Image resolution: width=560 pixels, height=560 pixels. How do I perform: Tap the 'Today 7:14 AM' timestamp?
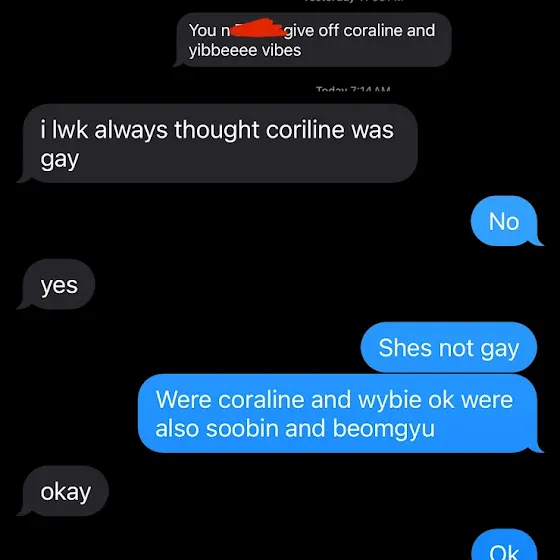tap(353, 89)
